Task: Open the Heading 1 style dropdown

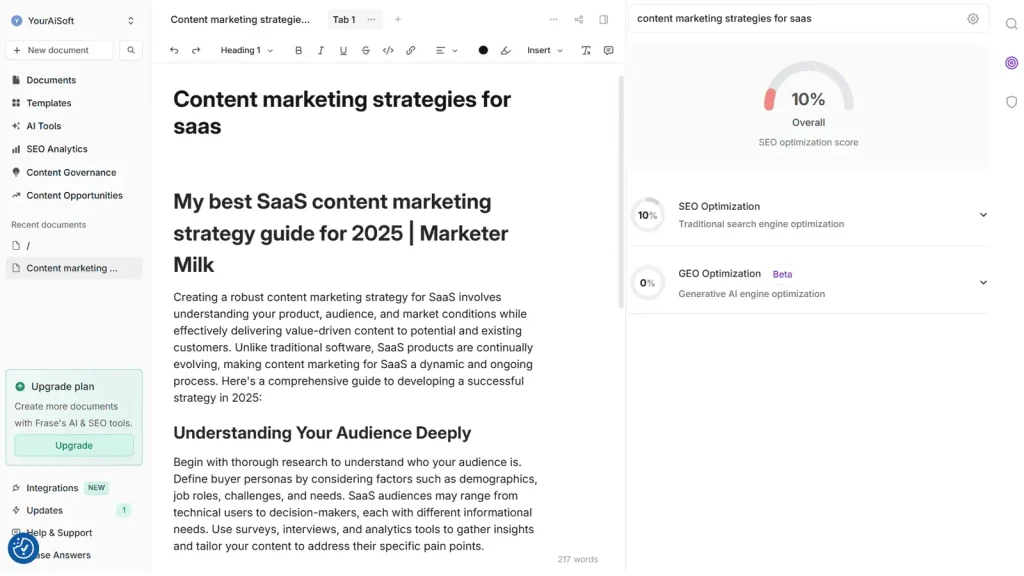Action: click(246, 50)
